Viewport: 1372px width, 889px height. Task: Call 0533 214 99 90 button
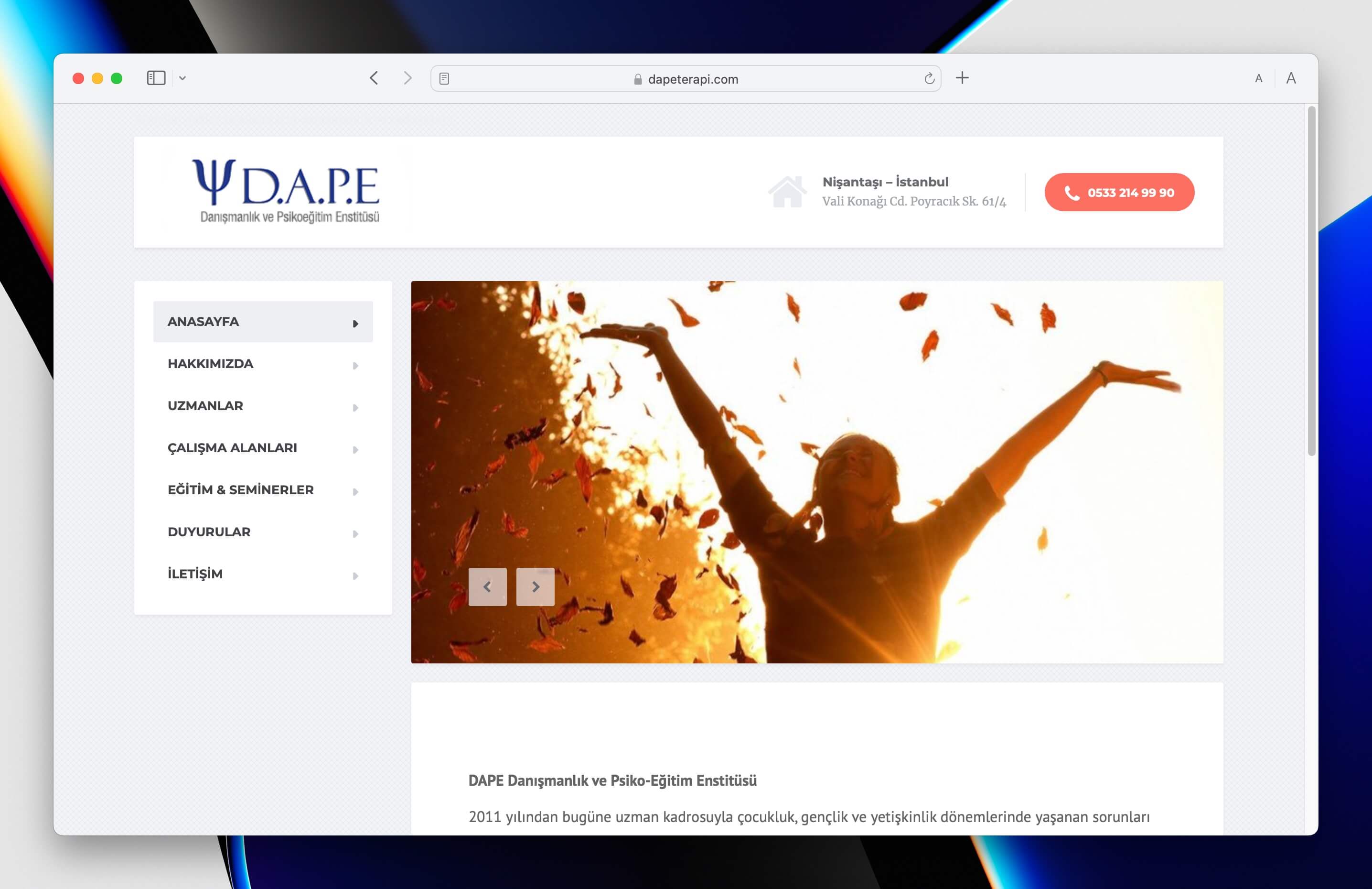click(x=1119, y=192)
